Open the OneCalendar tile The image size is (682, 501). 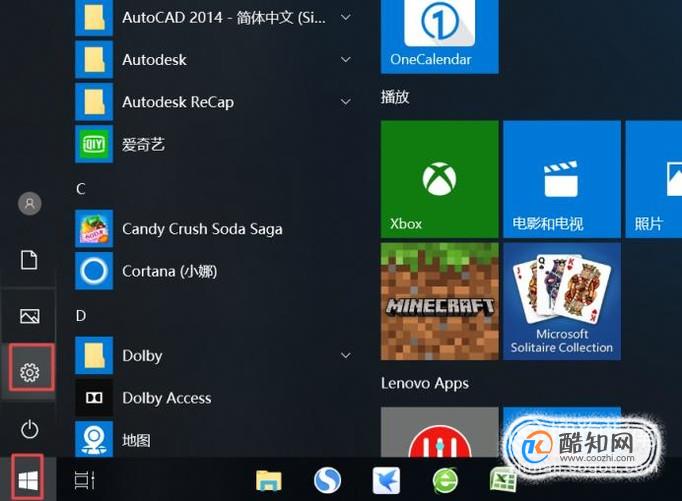440,37
